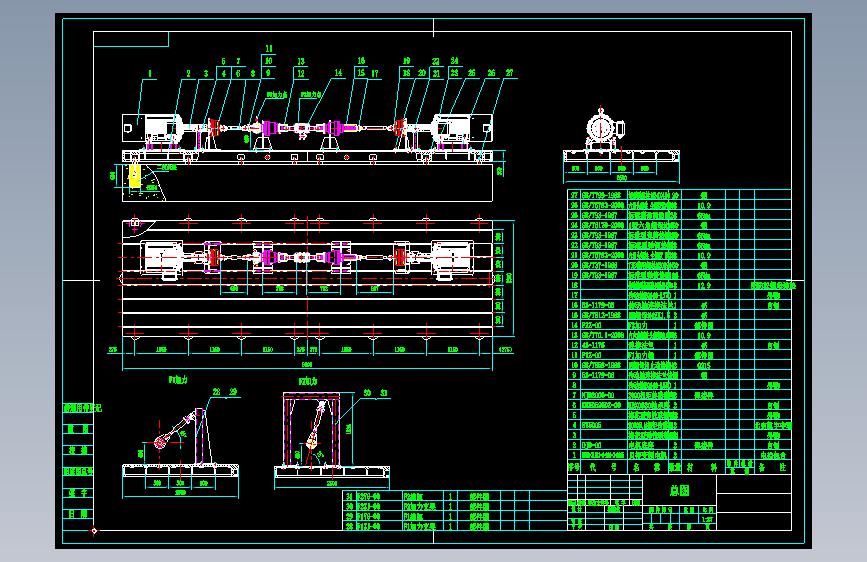
Task: Click the yellow anchor block in the foundation section
Action: pos(134,177)
